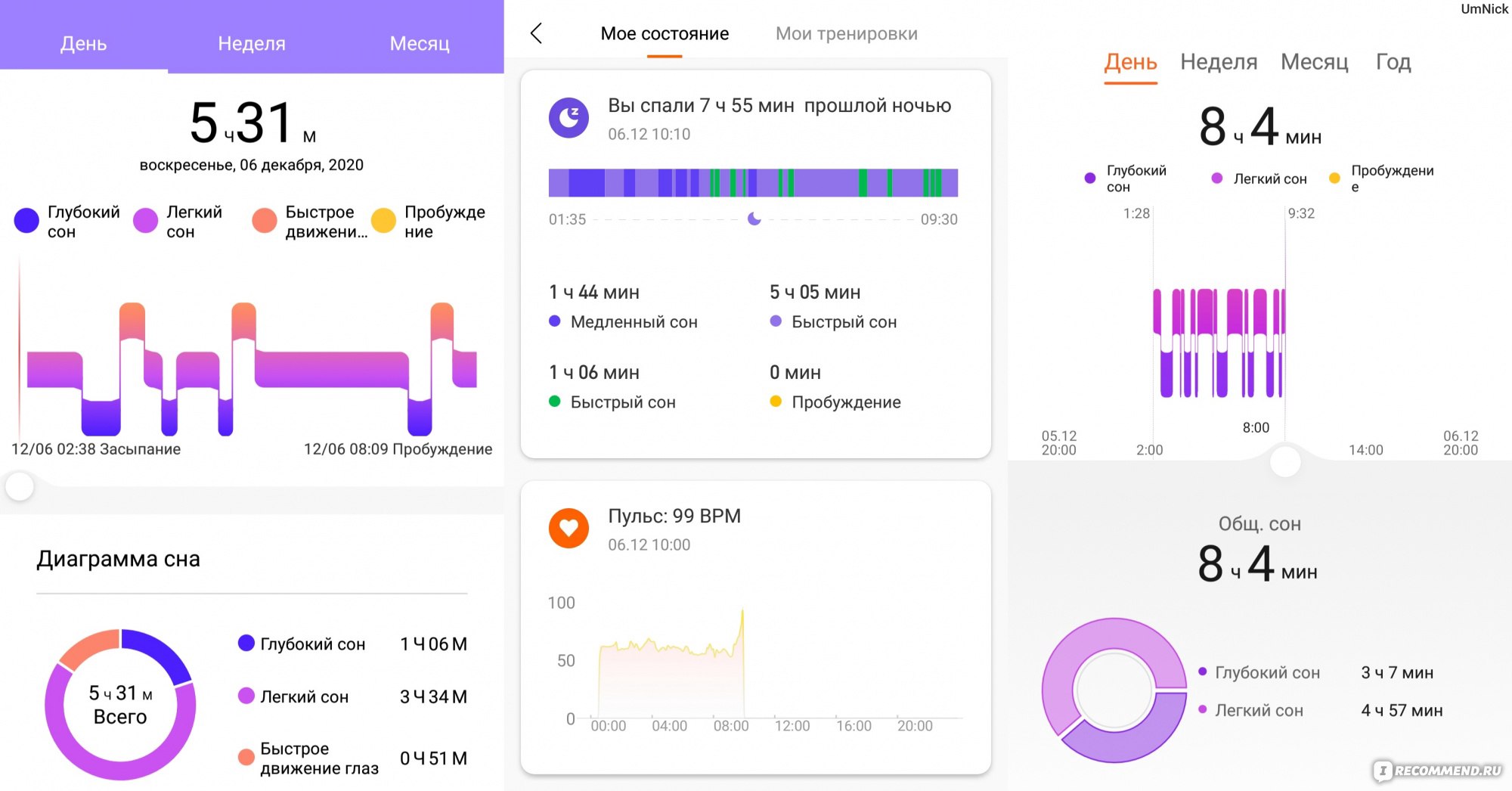Click the yellow Пробуждение legend dot in the left panel
Image resolution: width=1512 pixels, height=791 pixels.
[x=383, y=220]
